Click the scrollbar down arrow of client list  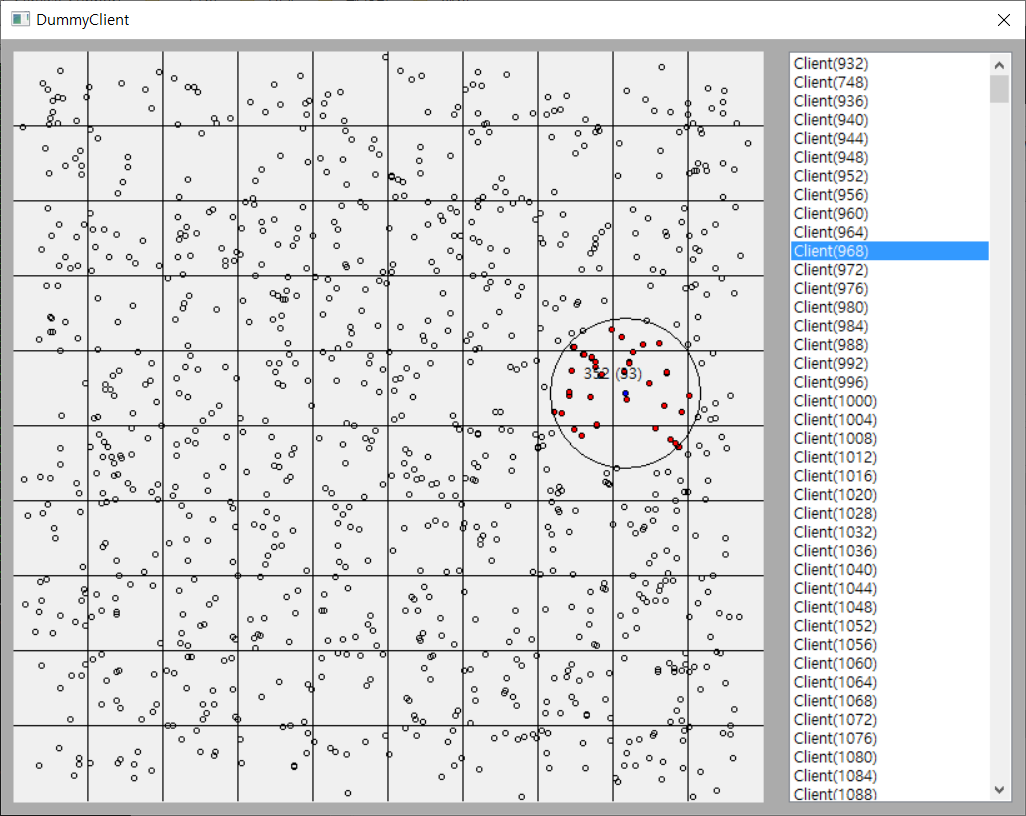999,789
